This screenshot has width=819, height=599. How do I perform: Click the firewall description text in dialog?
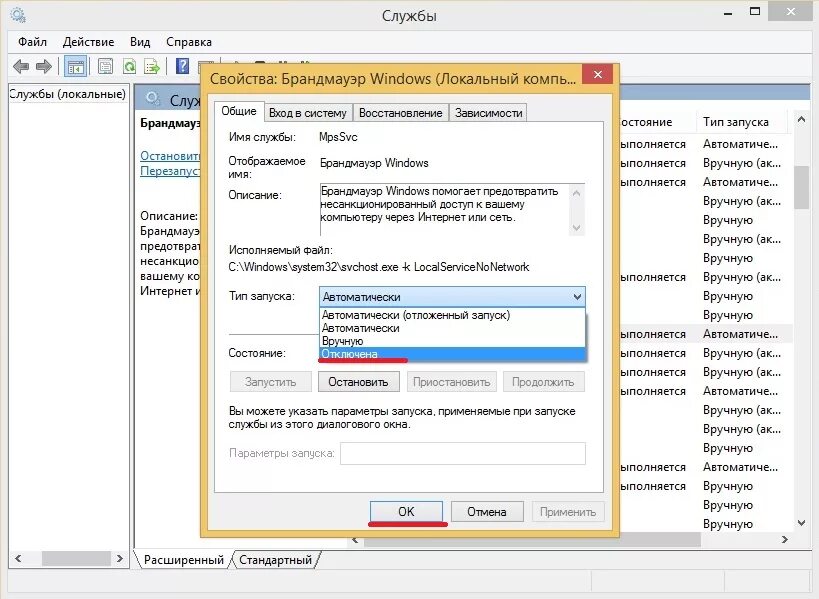coord(439,204)
